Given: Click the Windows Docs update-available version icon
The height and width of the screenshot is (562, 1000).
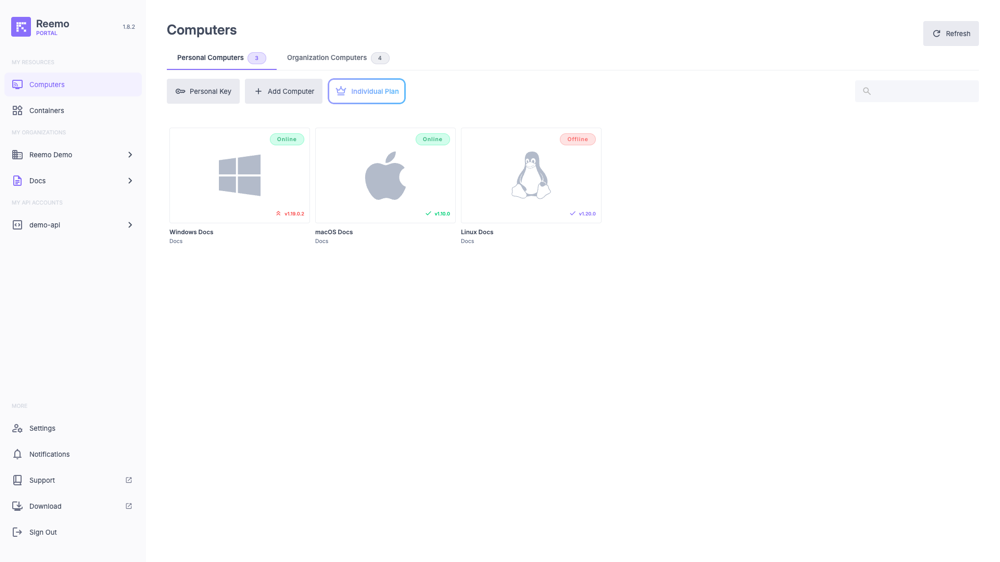Looking at the screenshot, I should point(278,213).
